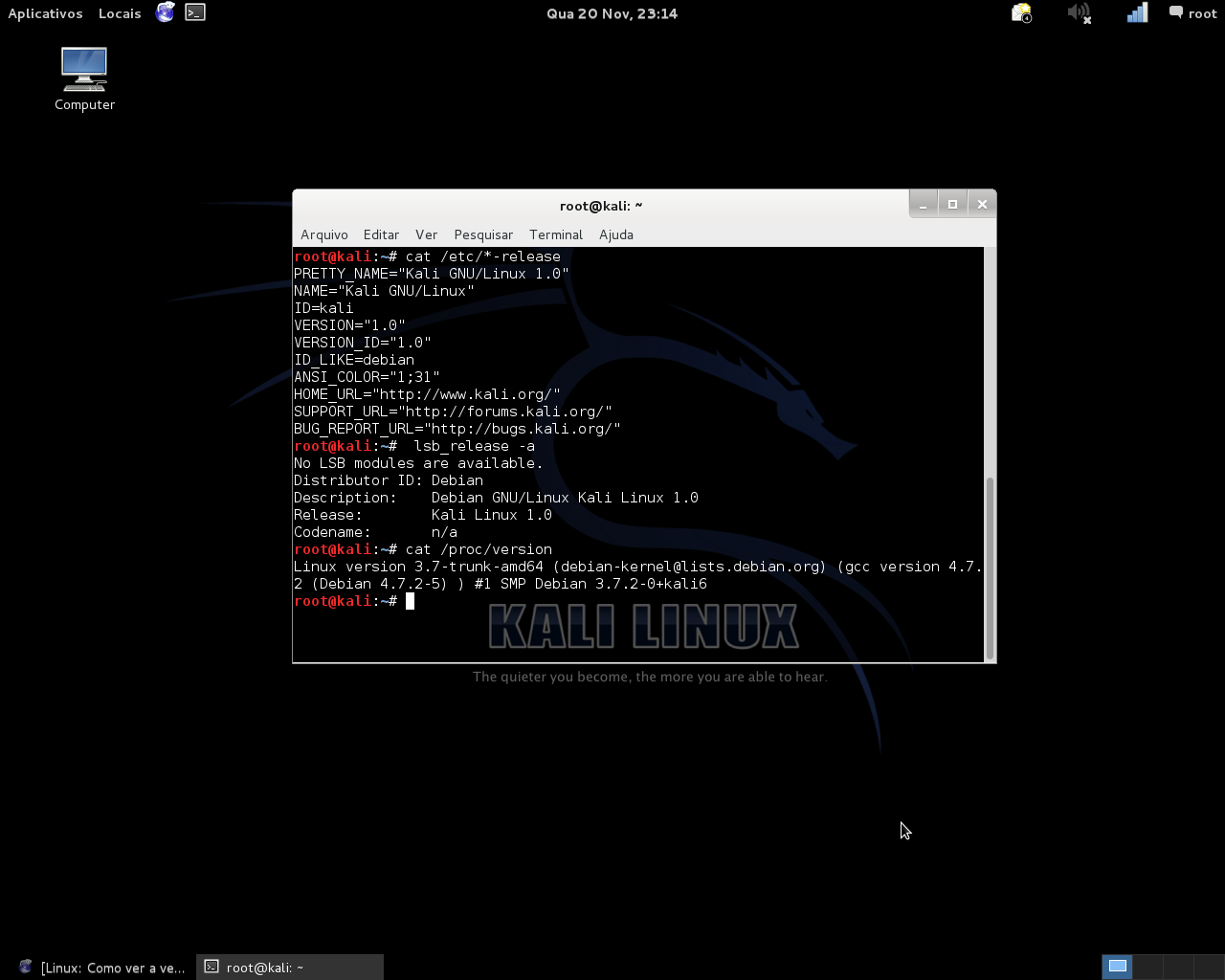Click the 'lsb_release -a' command text

pyautogui.click(x=475, y=446)
